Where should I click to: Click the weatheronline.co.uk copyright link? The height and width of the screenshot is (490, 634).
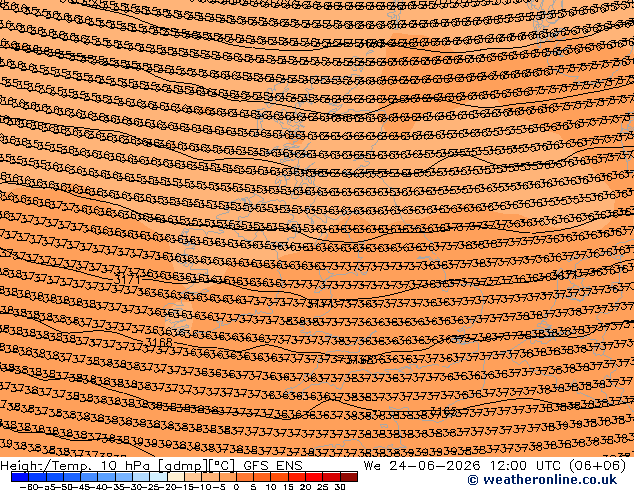pyautogui.click(x=542, y=480)
